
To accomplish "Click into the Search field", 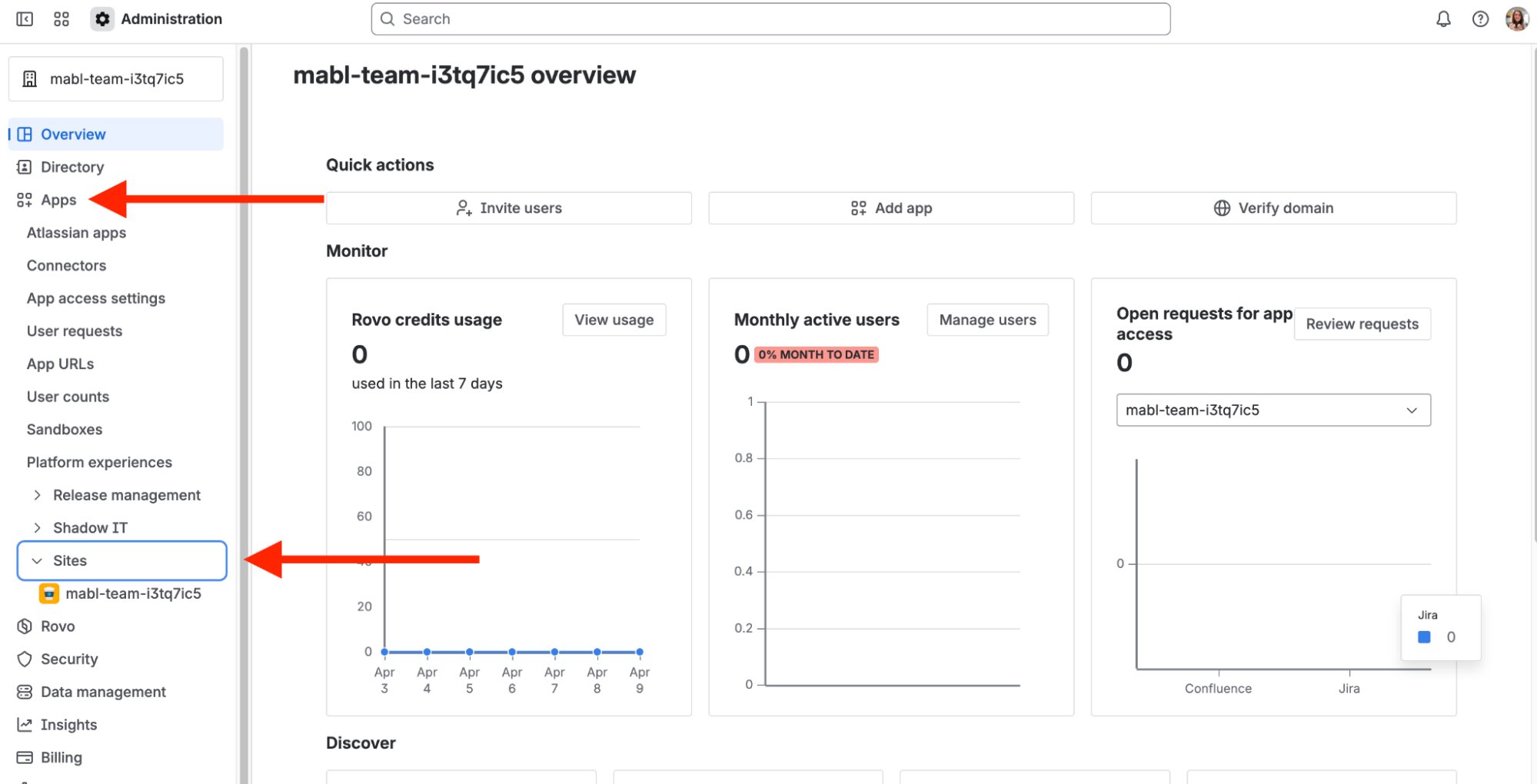I will click(x=770, y=19).
